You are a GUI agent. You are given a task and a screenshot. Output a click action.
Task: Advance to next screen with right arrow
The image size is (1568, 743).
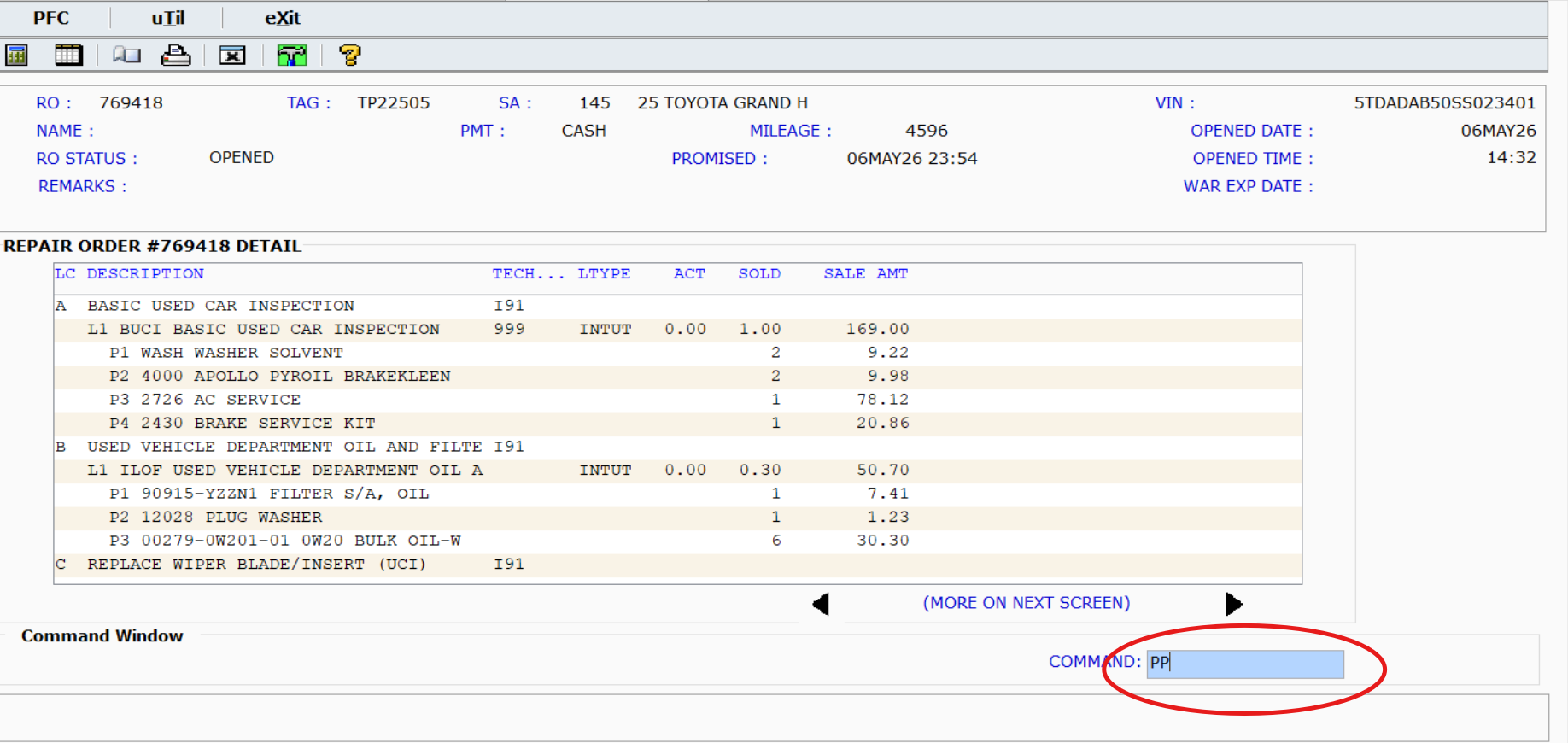pos(1233,604)
